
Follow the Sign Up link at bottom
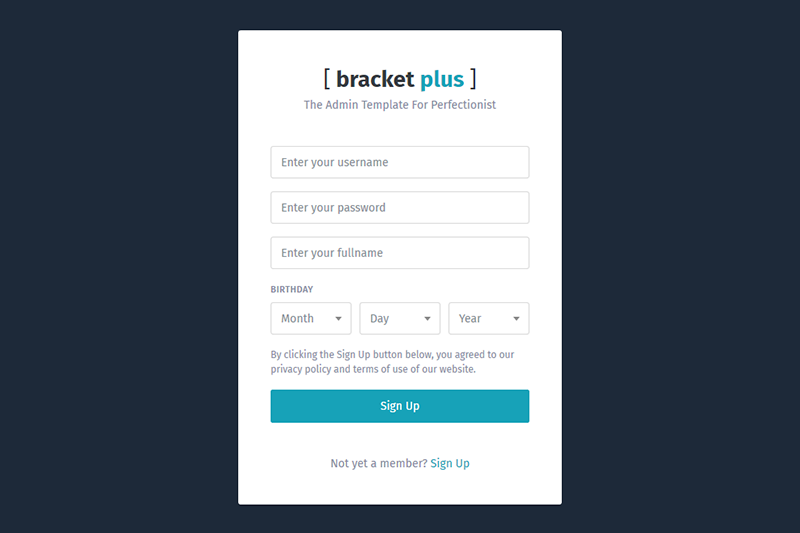(x=450, y=464)
